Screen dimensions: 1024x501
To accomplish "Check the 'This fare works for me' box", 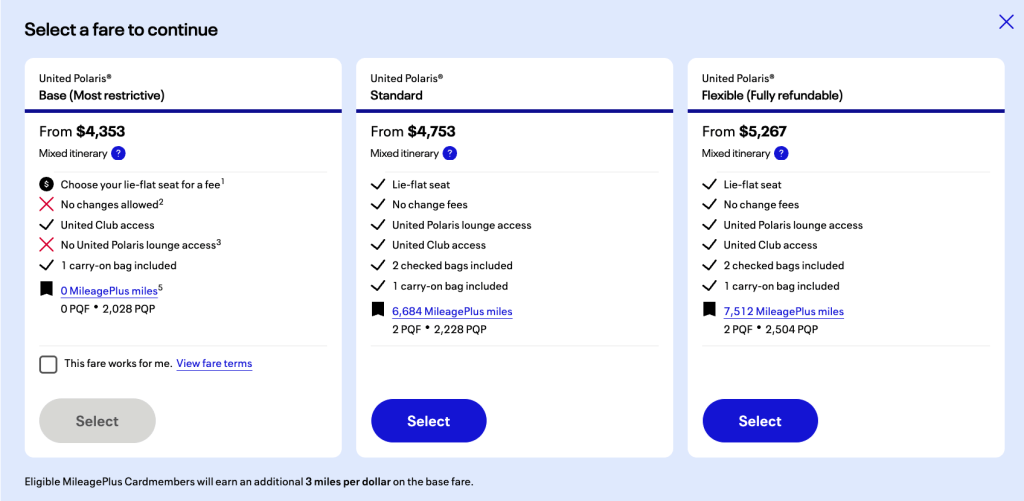I will (48, 364).
